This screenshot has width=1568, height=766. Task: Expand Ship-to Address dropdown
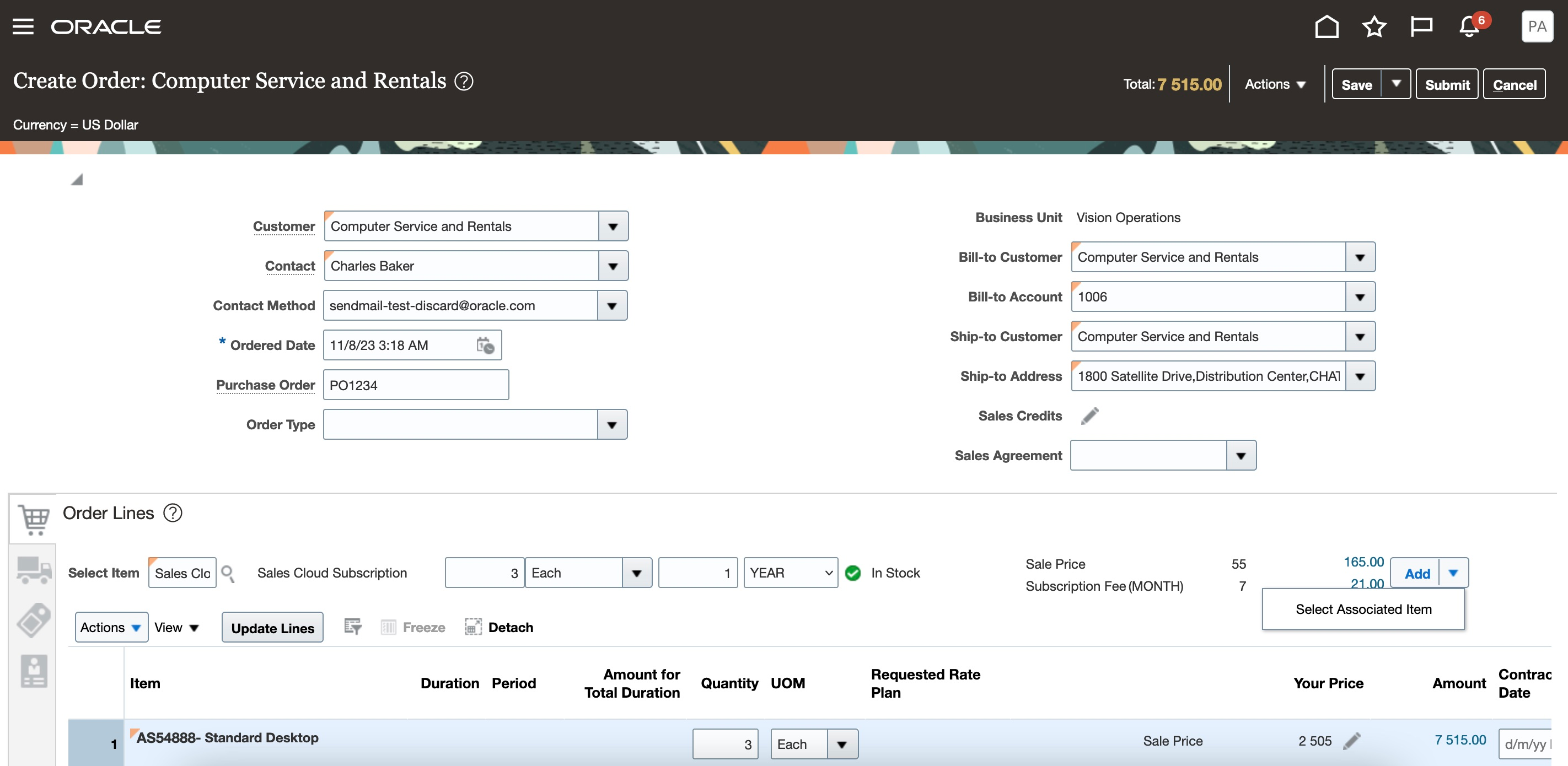(x=1360, y=376)
